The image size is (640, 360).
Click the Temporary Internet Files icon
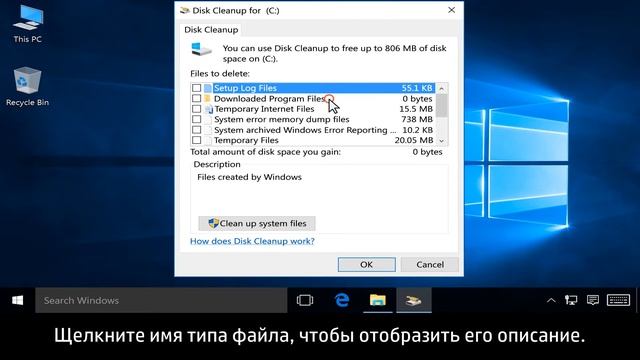(x=209, y=109)
